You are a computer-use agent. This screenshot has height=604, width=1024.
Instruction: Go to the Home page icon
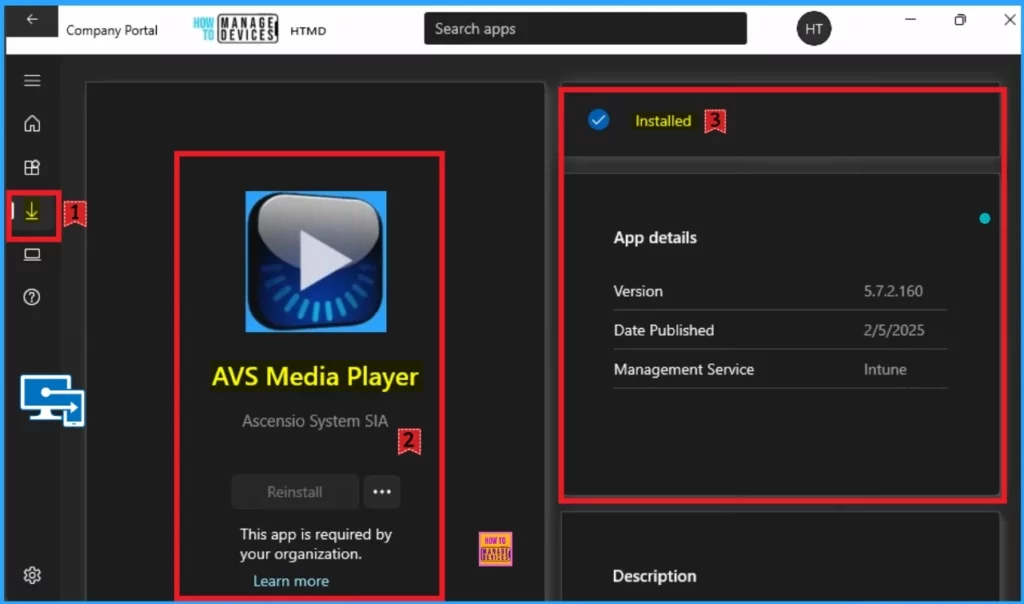click(x=32, y=123)
